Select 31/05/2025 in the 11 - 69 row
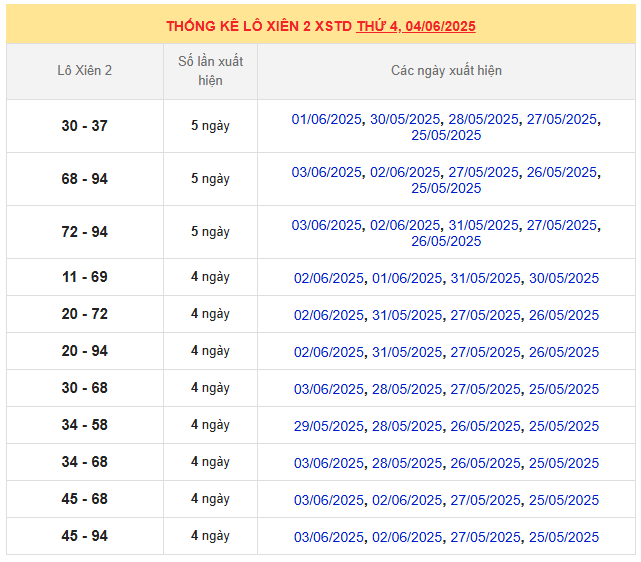The height and width of the screenshot is (562, 641). [x=485, y=278]
